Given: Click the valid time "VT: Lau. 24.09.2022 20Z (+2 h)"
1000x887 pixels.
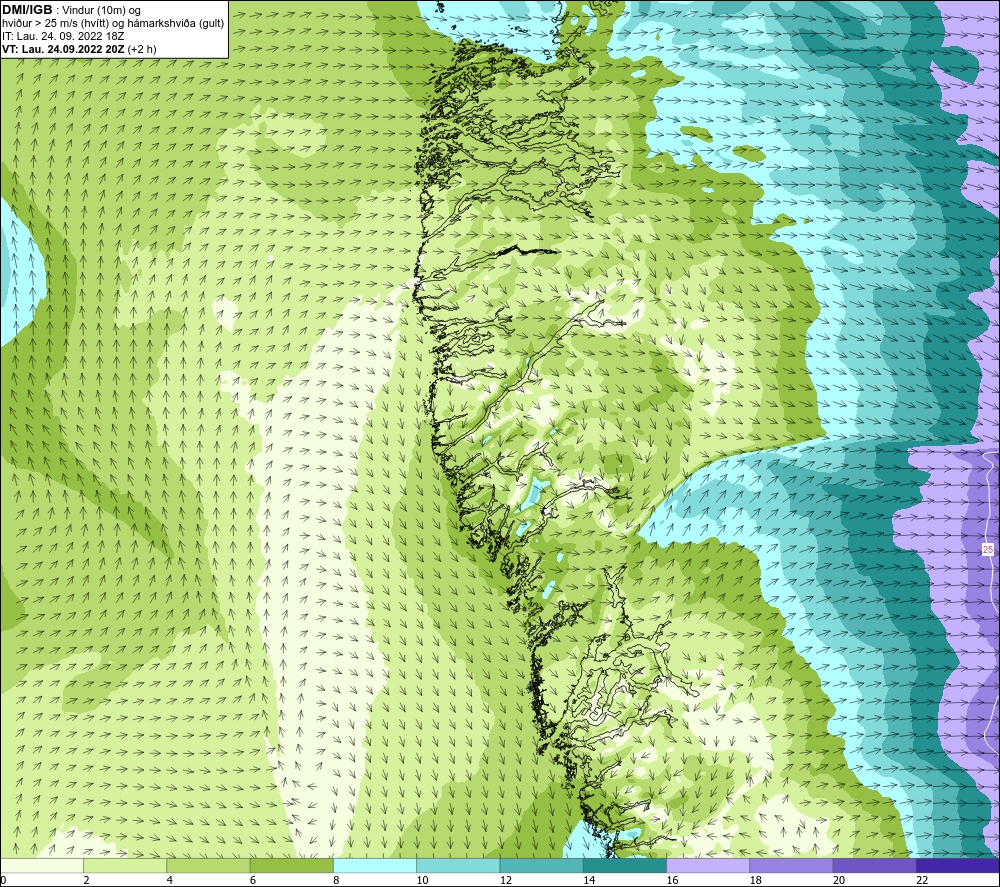Looking at the screenshot, I should 79,49.
